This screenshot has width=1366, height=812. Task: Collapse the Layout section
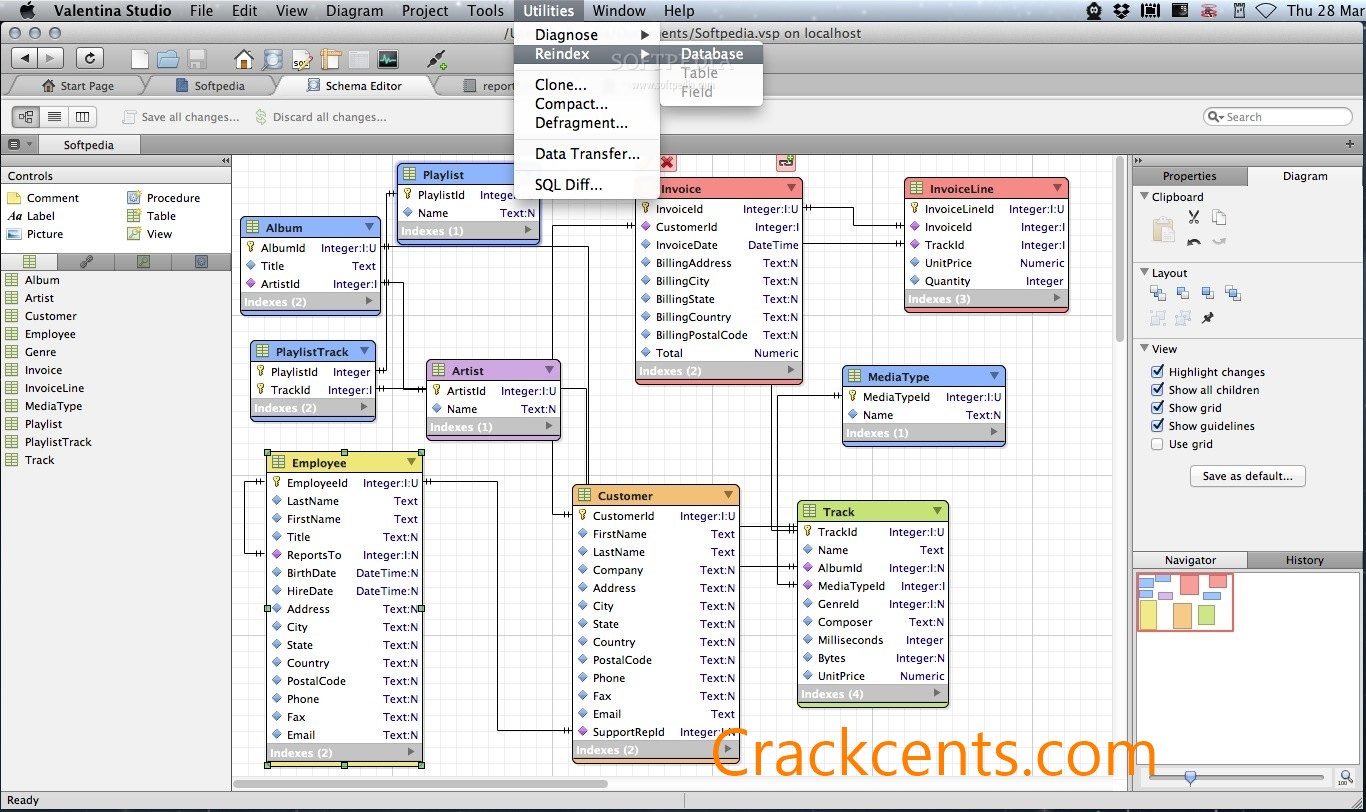[x=1145, y=273]
